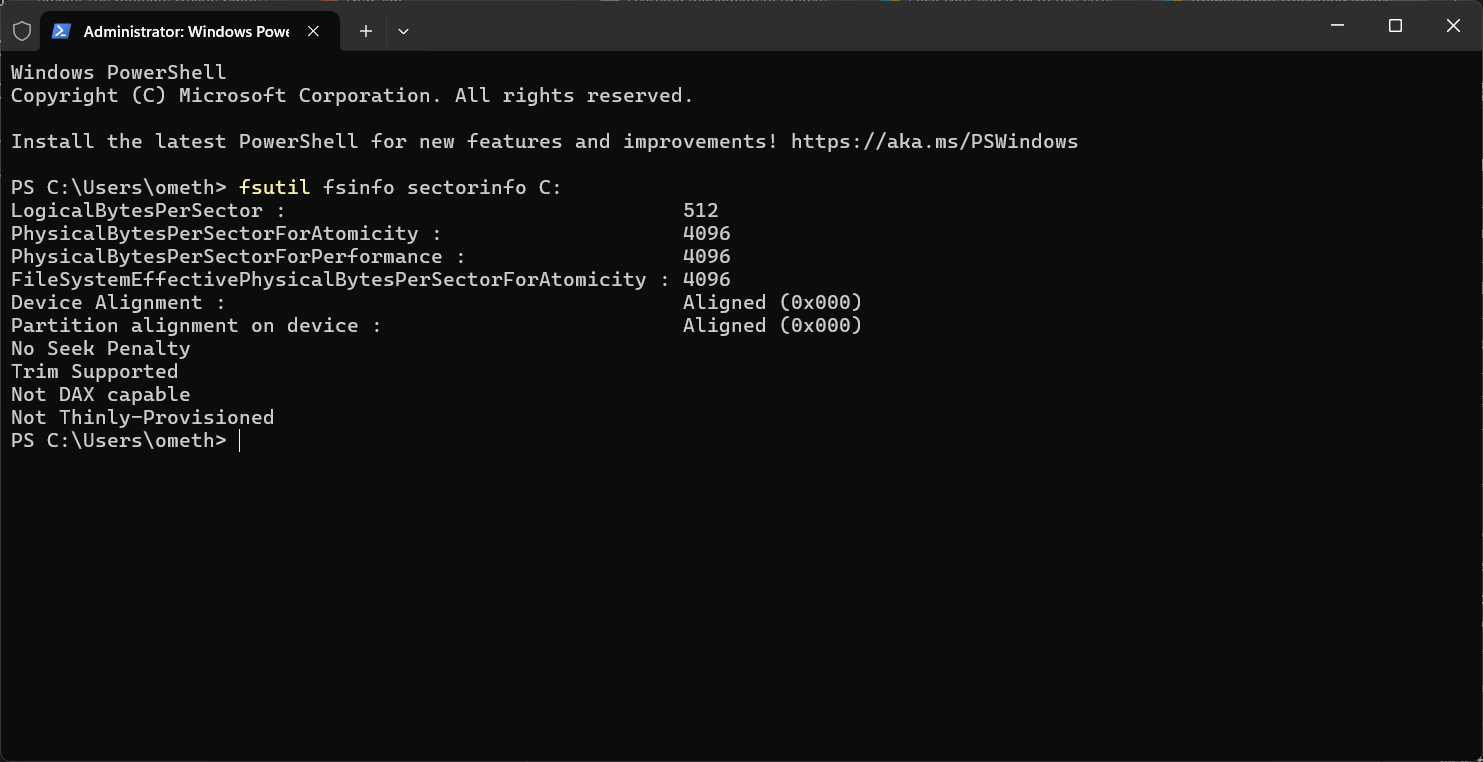Open the https://aka.ms/PSWindows link

[x=934, y=141]
